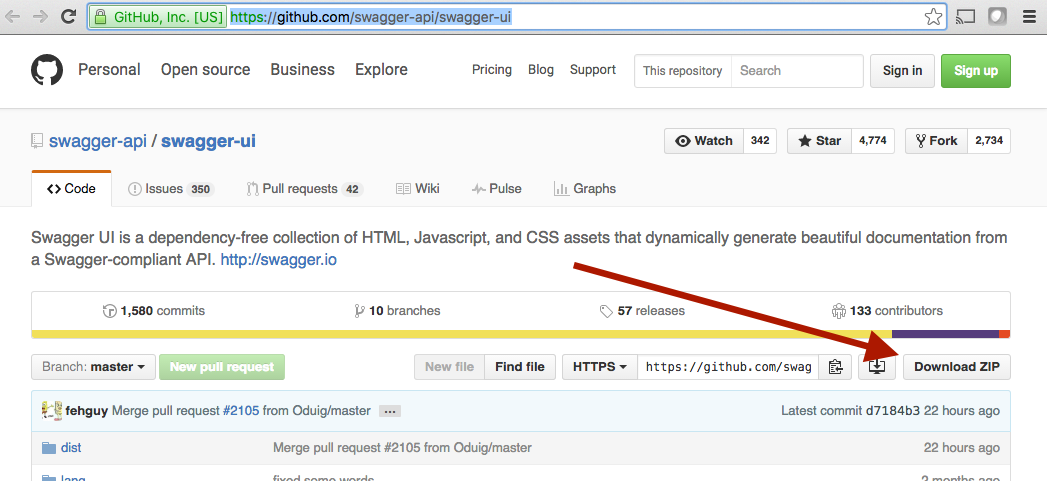
Task: Open the HTTPS protocol dropdown
Action: tap(600, 367)
